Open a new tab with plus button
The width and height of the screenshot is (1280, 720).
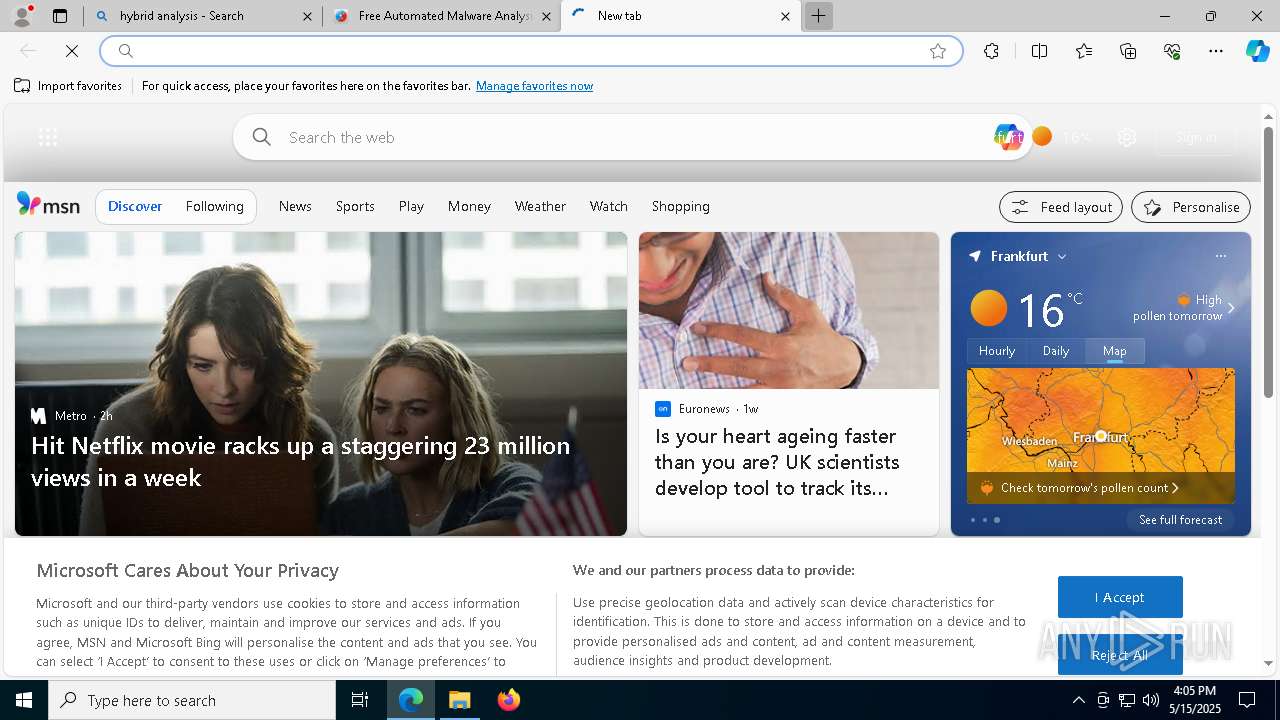(x=818, y=16)
